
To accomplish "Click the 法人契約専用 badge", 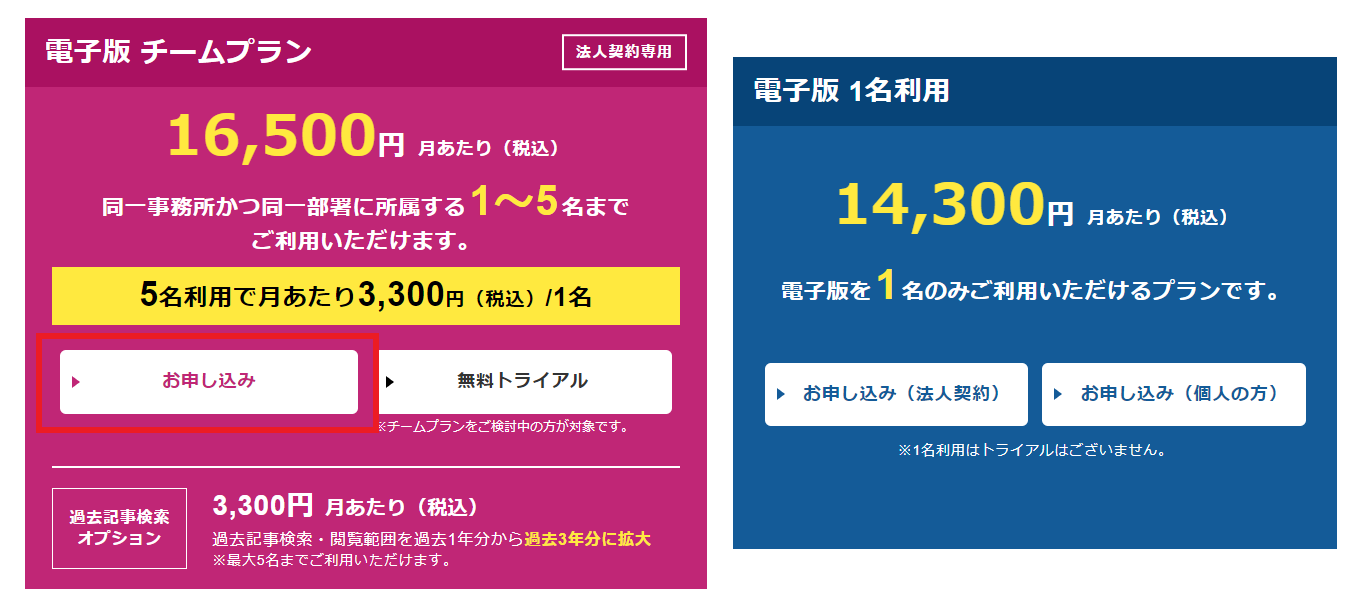I will (x=624, y=52).
